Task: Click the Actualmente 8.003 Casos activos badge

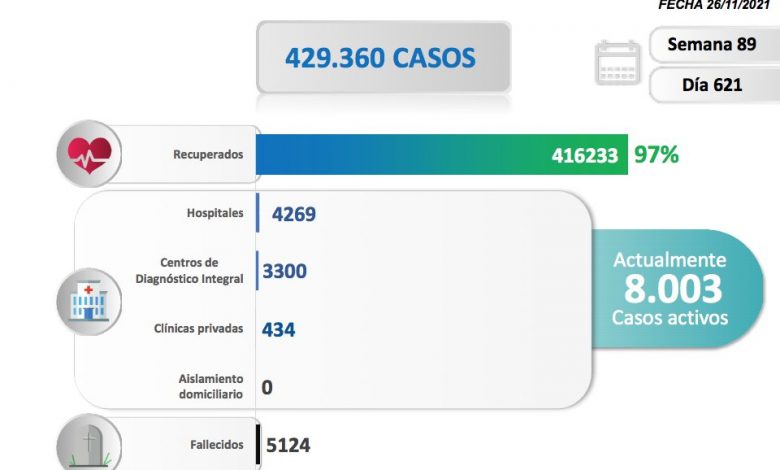Action: [671, 289]
